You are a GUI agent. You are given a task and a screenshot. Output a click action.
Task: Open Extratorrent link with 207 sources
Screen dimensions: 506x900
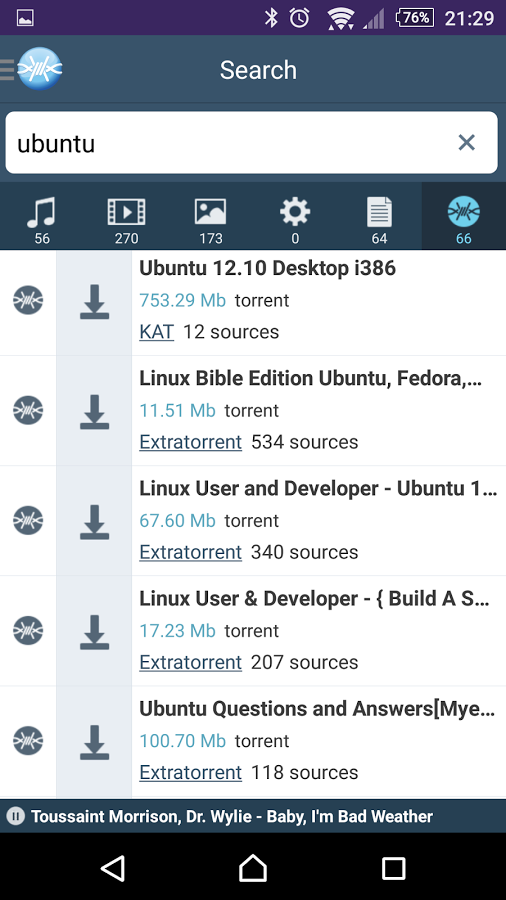190,662
